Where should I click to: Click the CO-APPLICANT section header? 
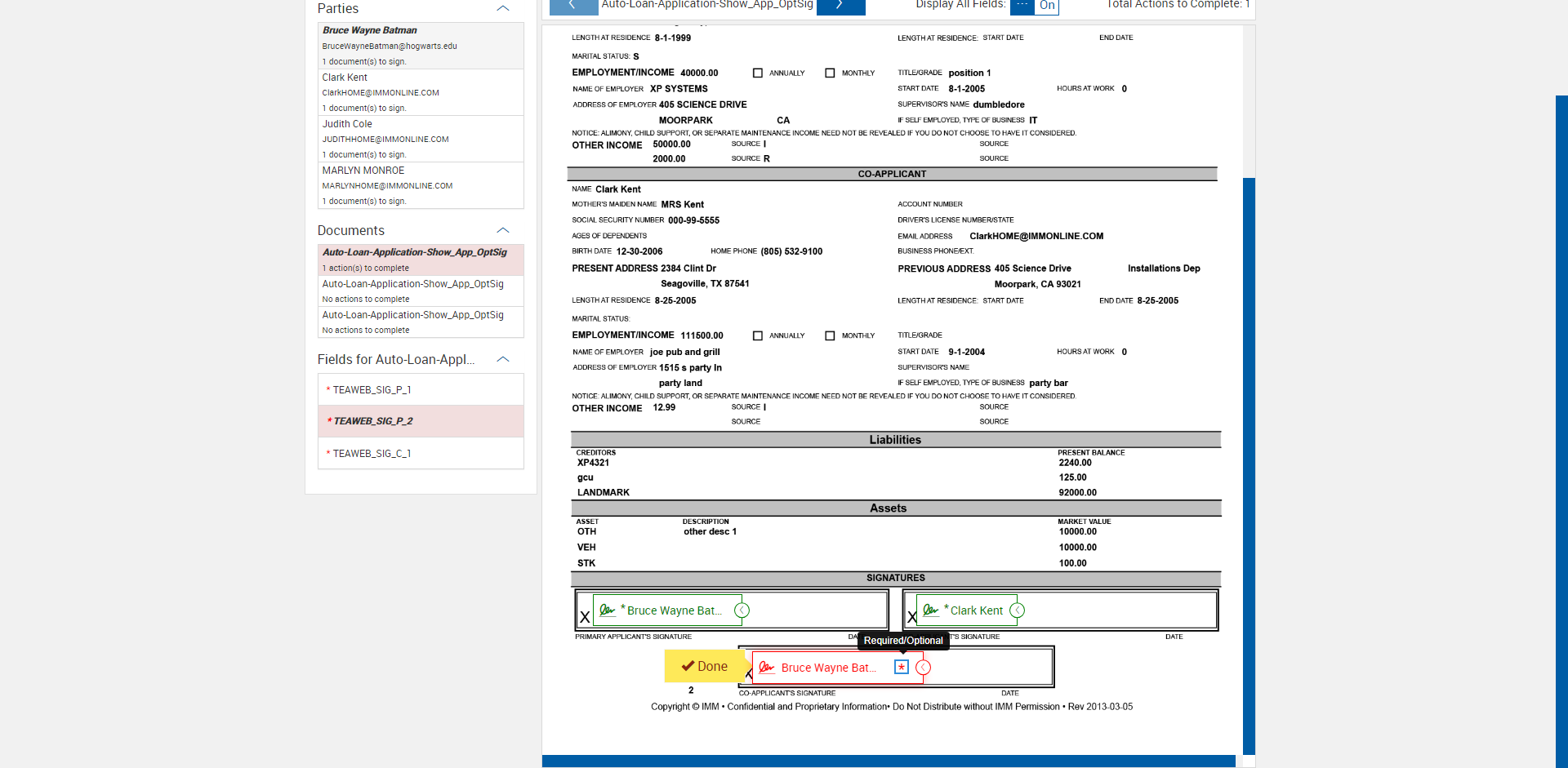(892, 174)
